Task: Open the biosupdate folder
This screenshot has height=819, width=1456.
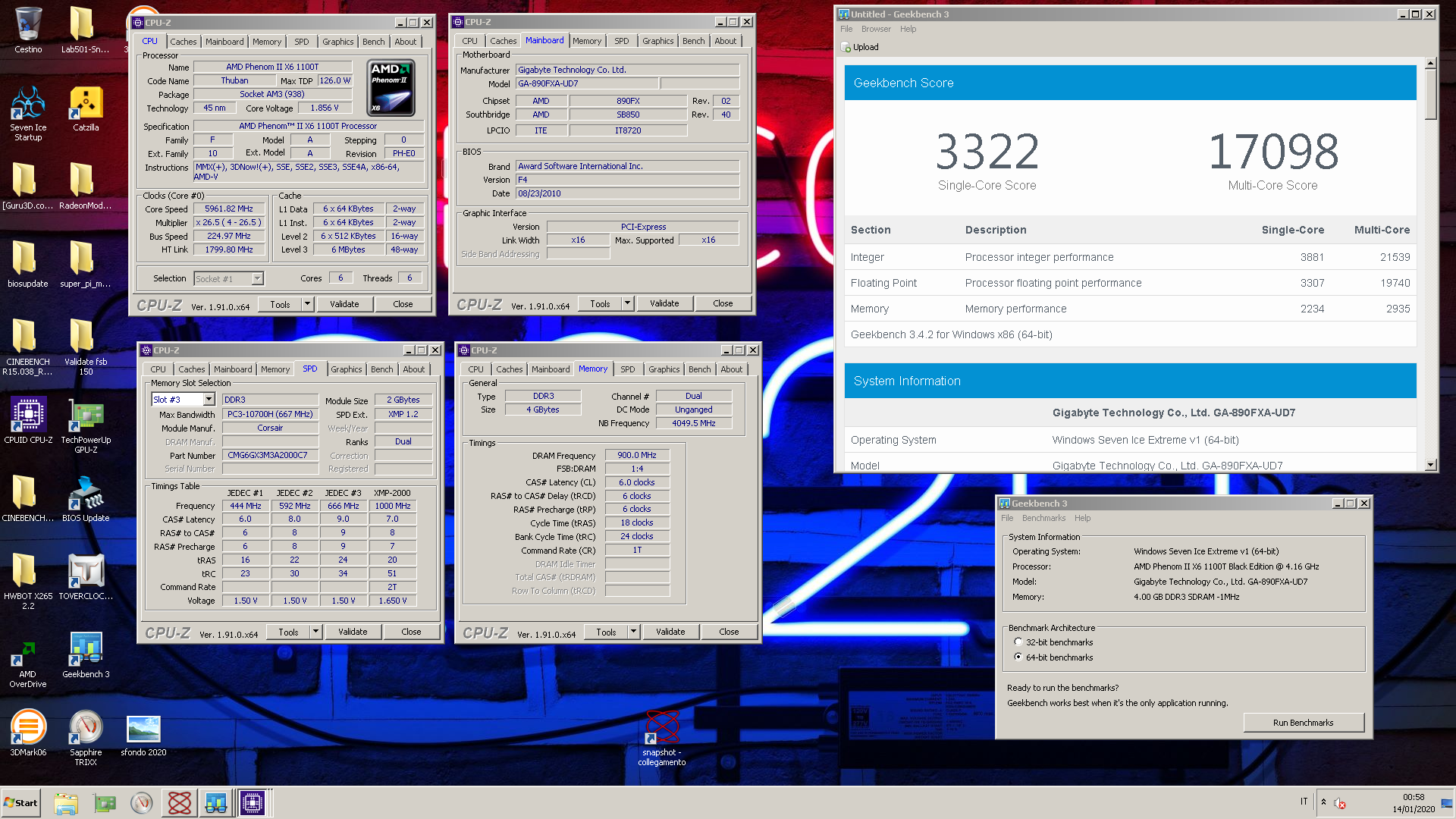Action: tap(28, 265)
